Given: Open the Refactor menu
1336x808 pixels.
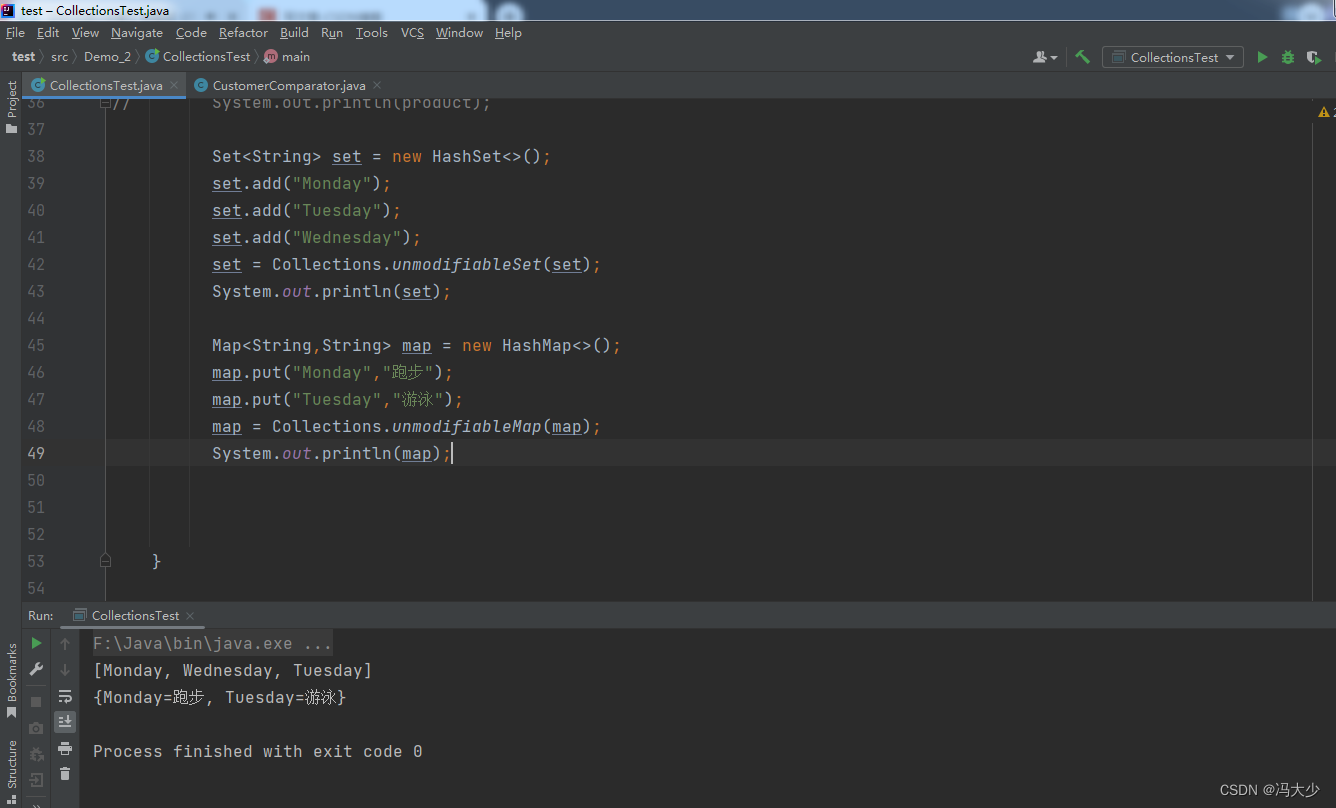Looking at the screenshot, I should [243, 33].
